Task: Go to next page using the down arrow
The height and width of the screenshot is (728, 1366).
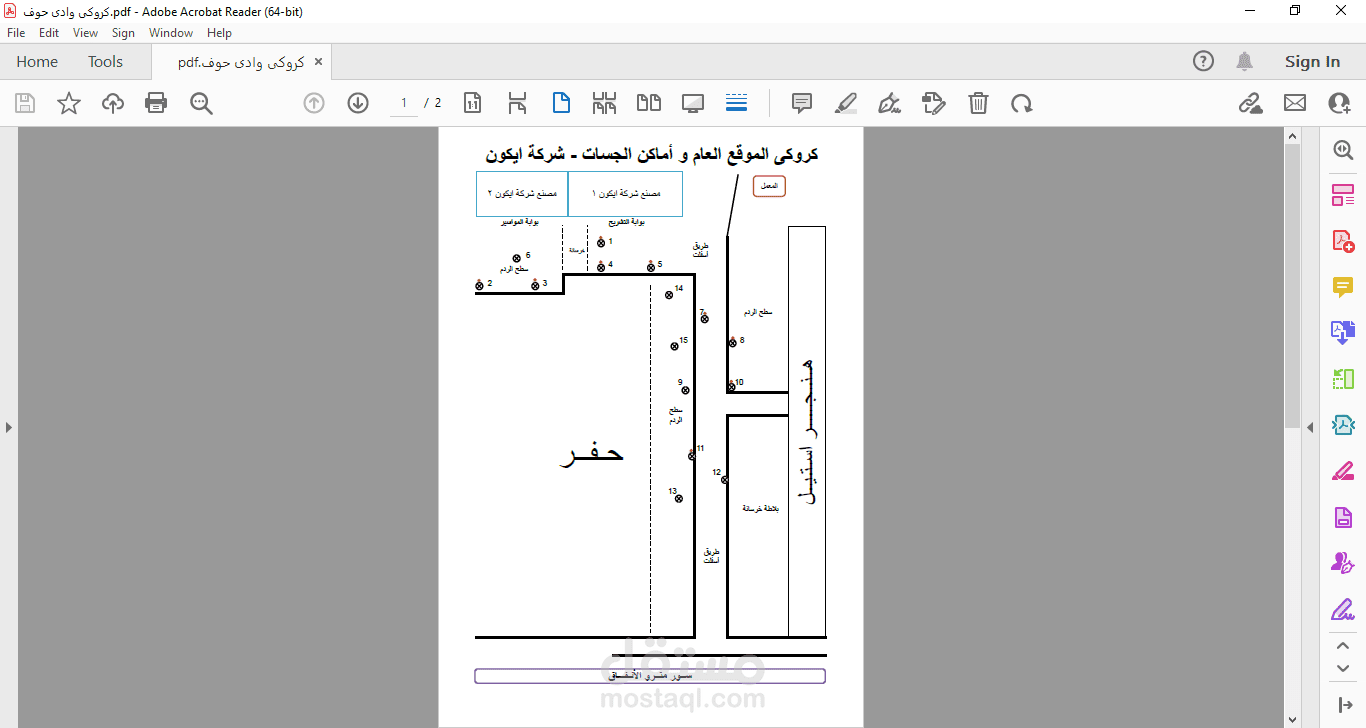Action: click(x=358, y=103)
